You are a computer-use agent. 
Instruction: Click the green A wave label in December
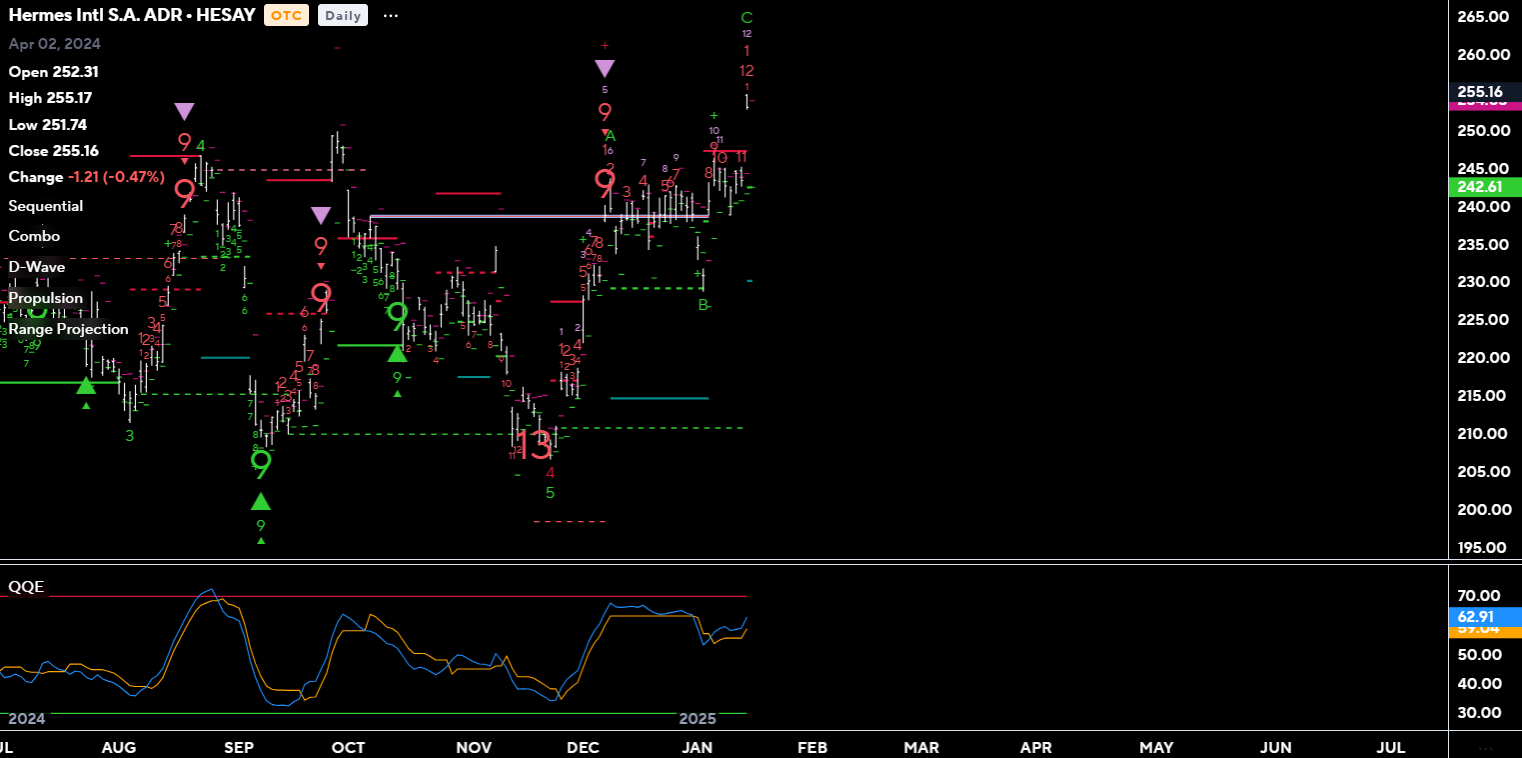point(610,136)
